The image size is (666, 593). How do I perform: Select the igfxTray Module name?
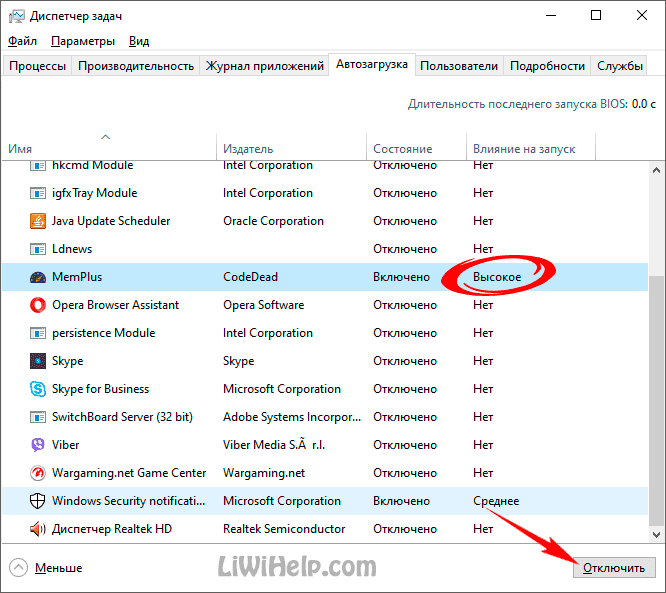click(x=94, y=193)
